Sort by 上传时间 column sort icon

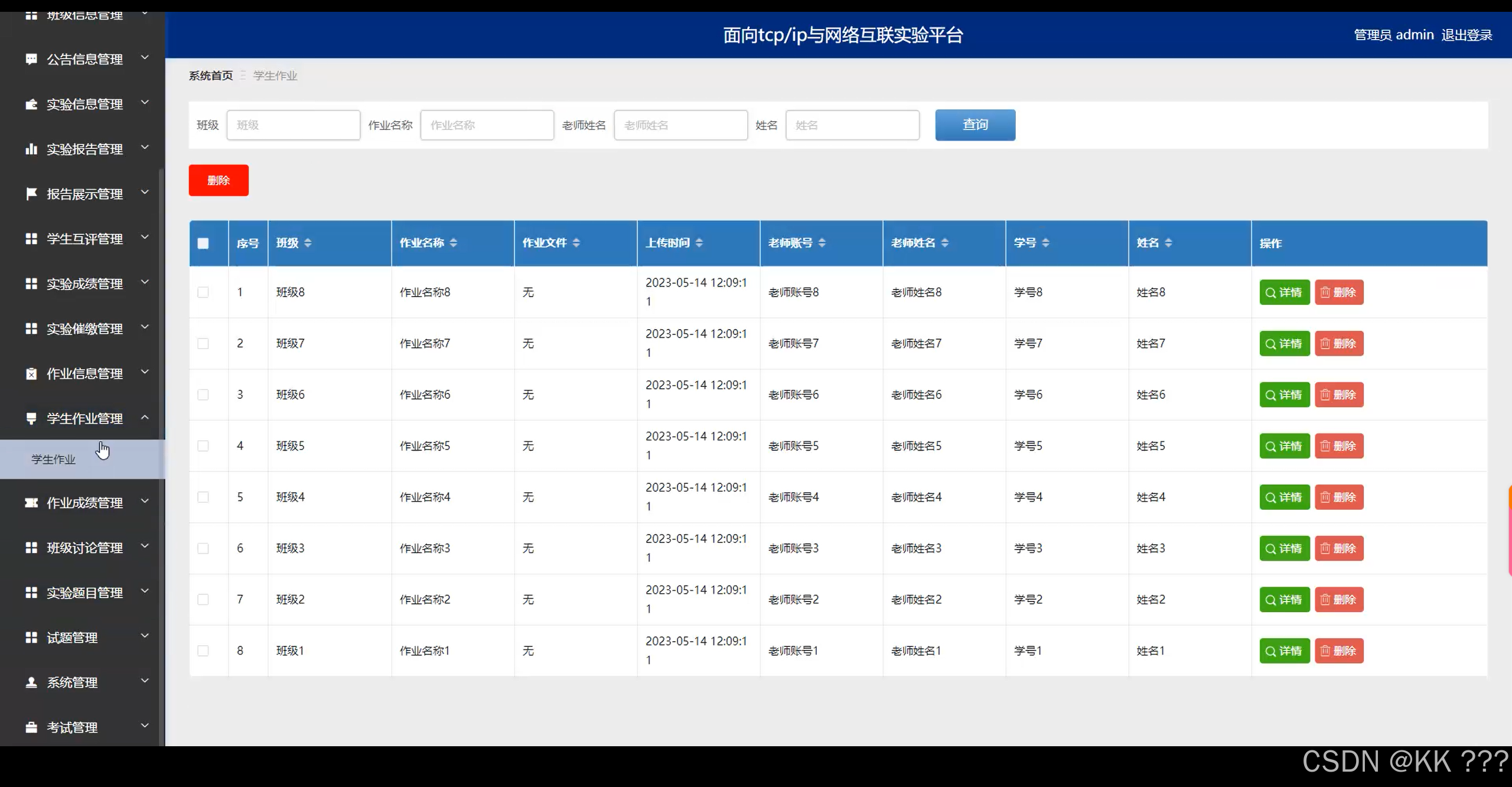(x=699, y=243)
